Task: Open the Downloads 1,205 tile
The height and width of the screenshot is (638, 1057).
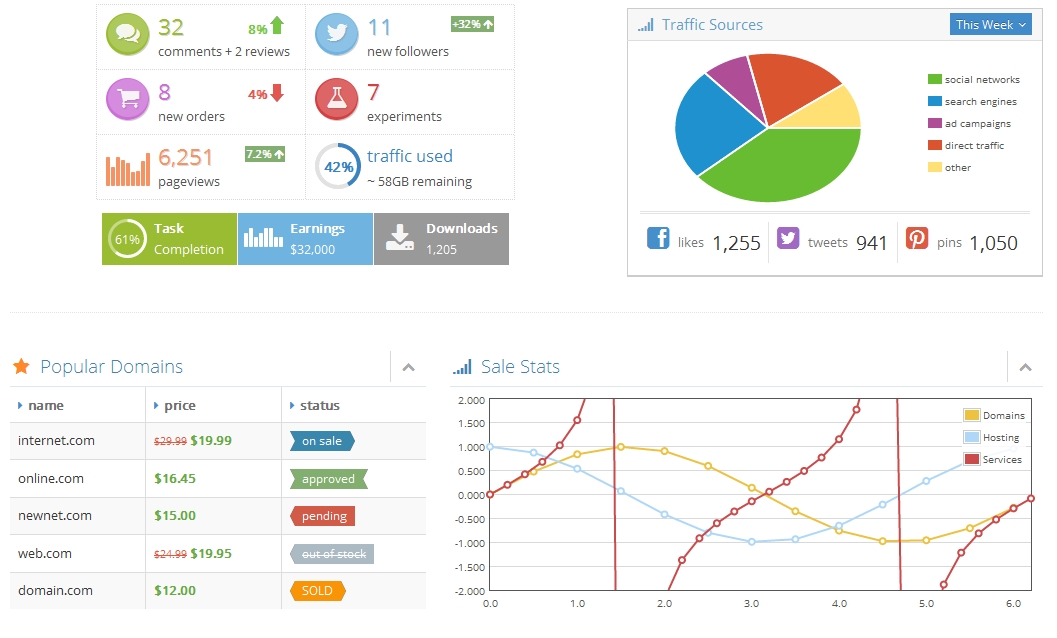Action: coord(442,239)
